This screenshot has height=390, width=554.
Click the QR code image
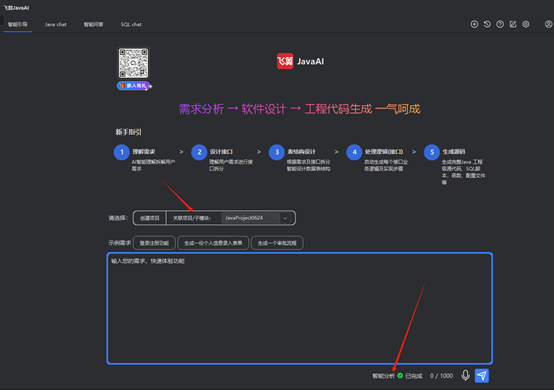tap(134, 63)
